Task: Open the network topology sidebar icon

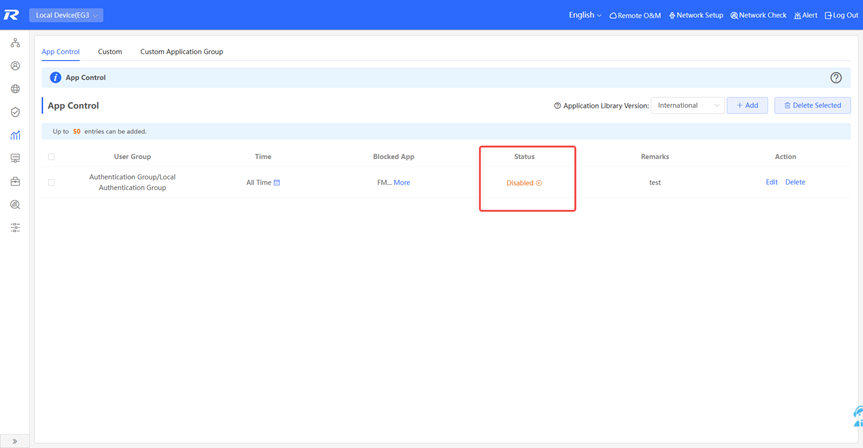Action: coord(15,43)
